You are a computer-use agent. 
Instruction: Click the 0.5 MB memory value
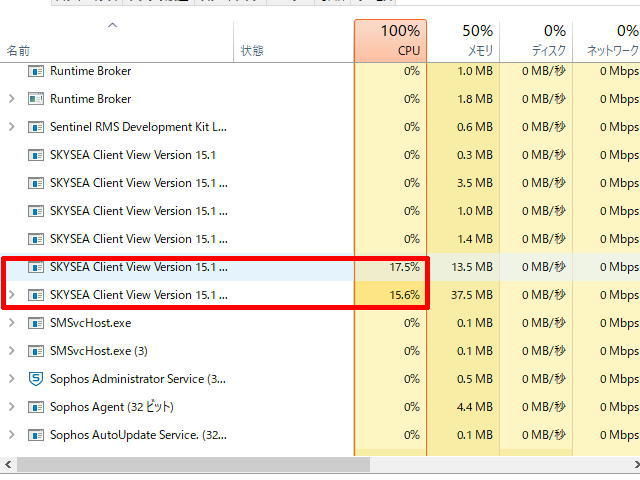475,379
